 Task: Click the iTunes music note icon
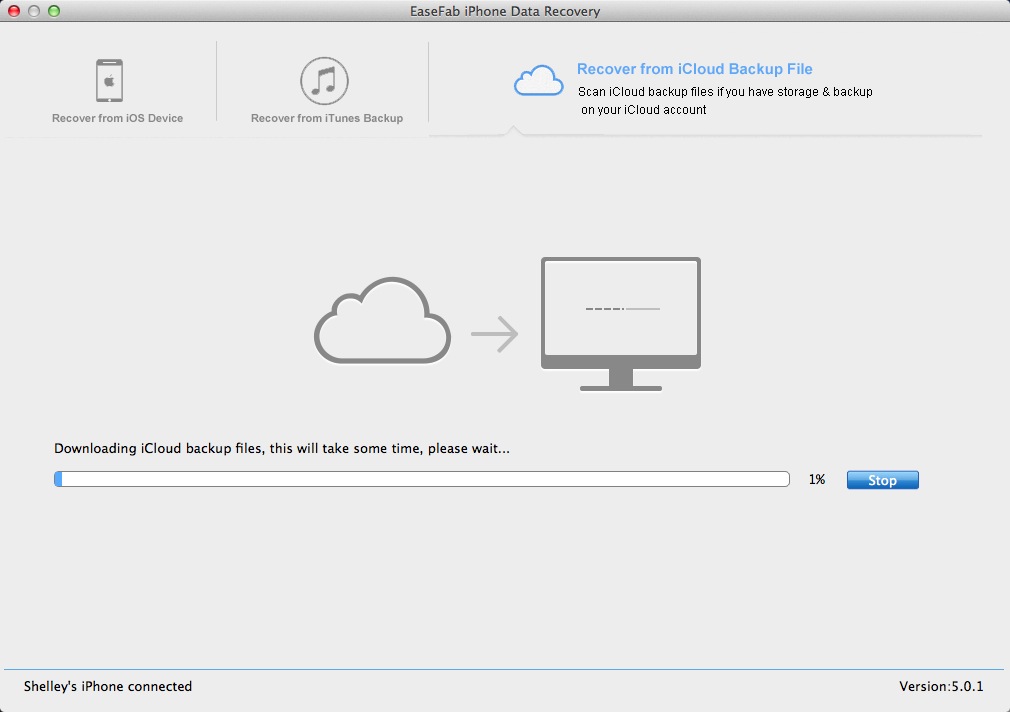pos(324,81)
